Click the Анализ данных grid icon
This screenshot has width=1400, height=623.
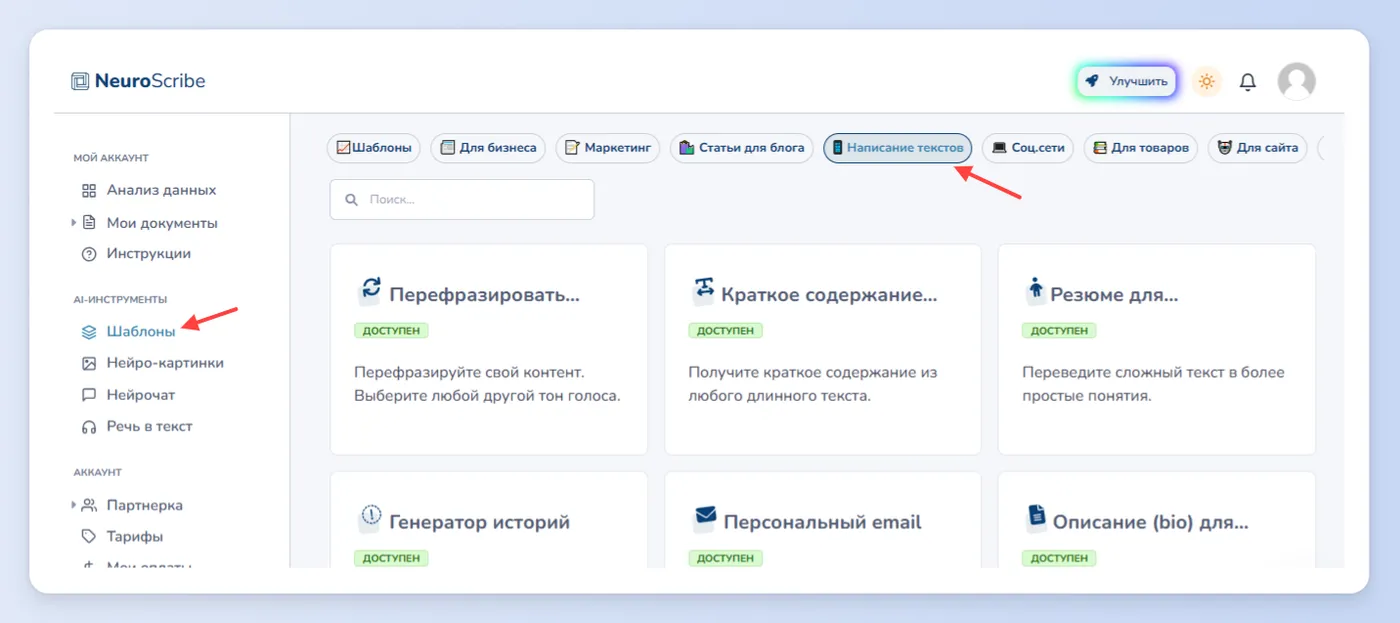[x=88, y=190]
